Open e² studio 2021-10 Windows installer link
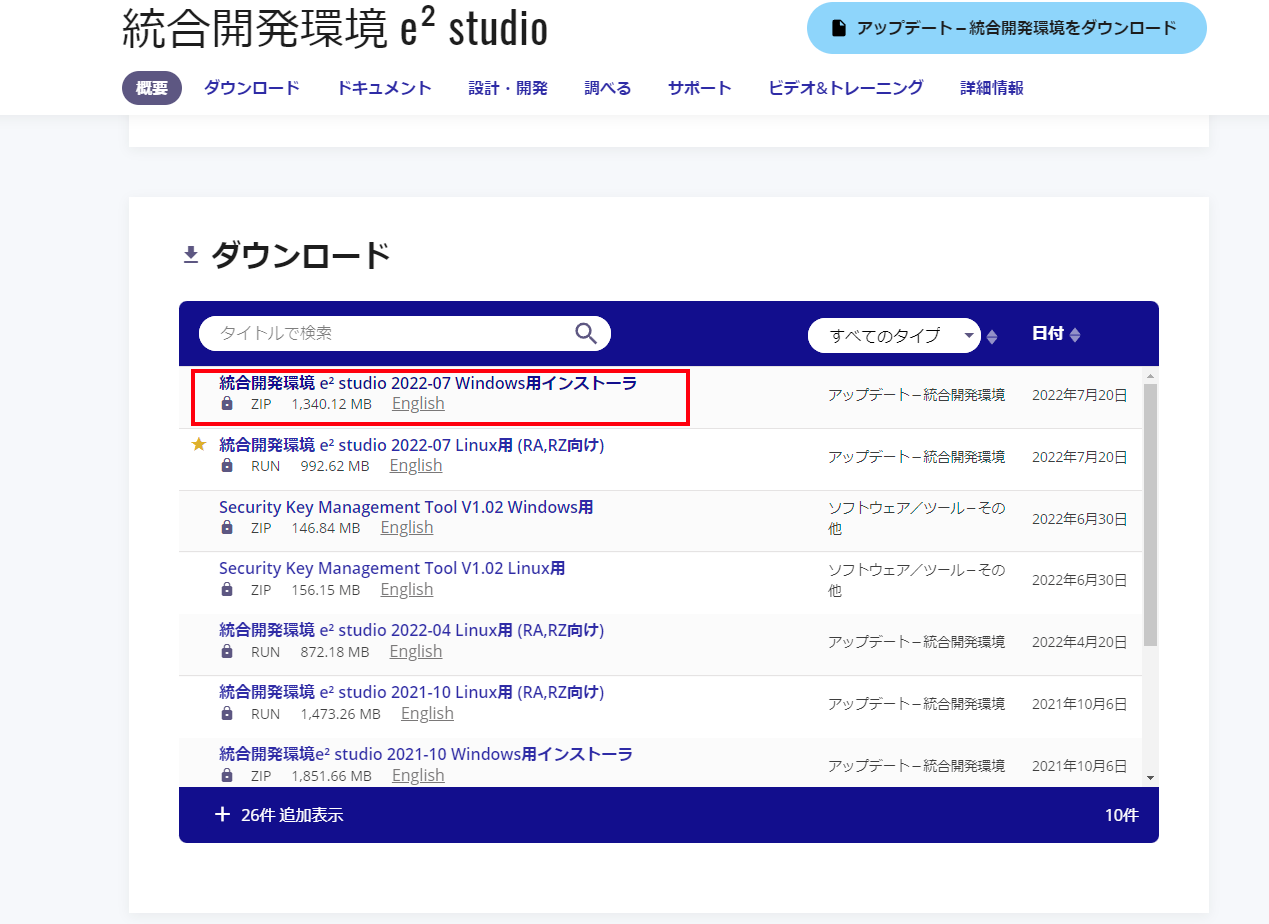The image size is (1269, 924). (426, 754)
